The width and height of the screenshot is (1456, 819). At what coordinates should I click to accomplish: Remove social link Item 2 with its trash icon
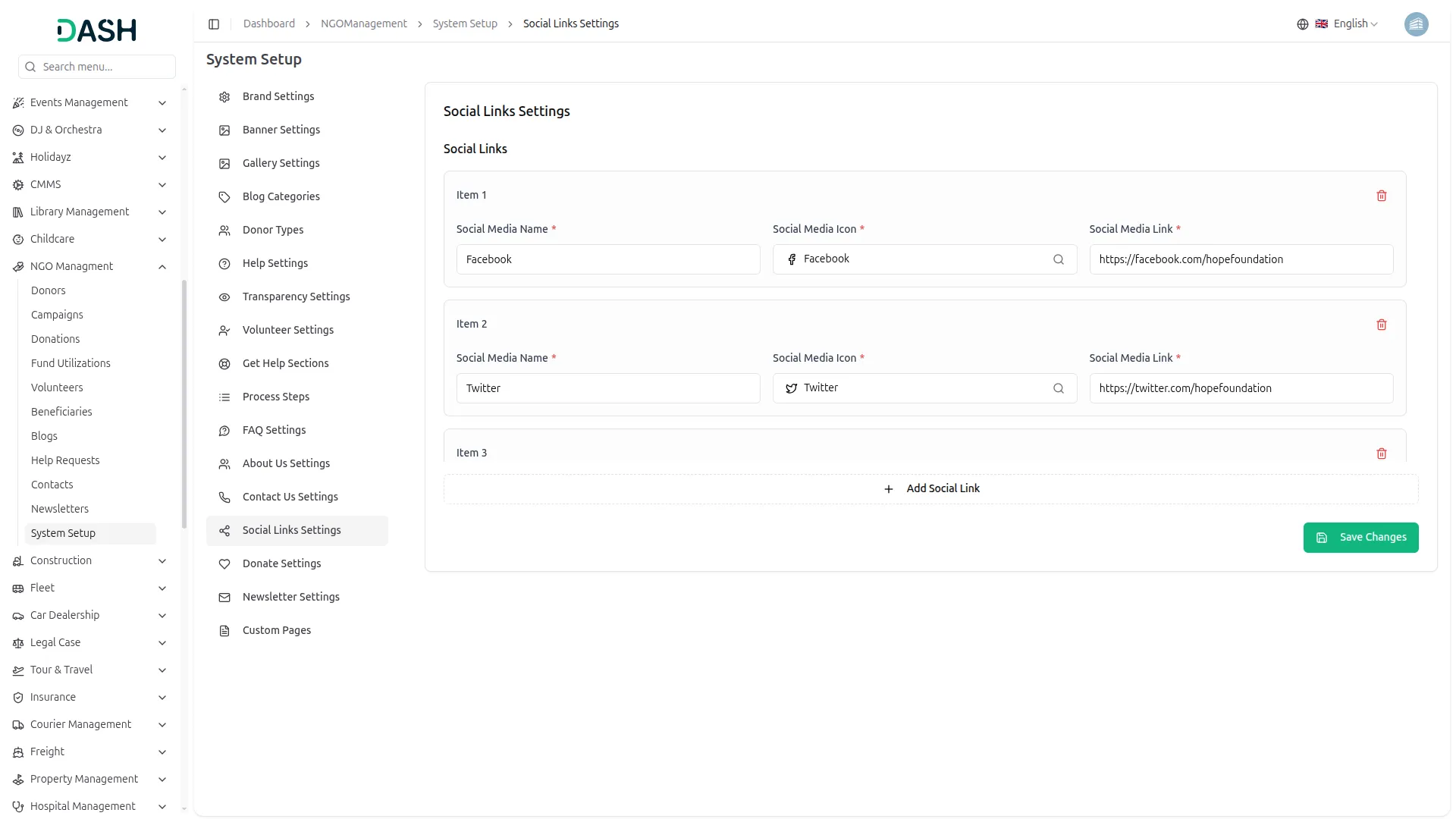1381,325
